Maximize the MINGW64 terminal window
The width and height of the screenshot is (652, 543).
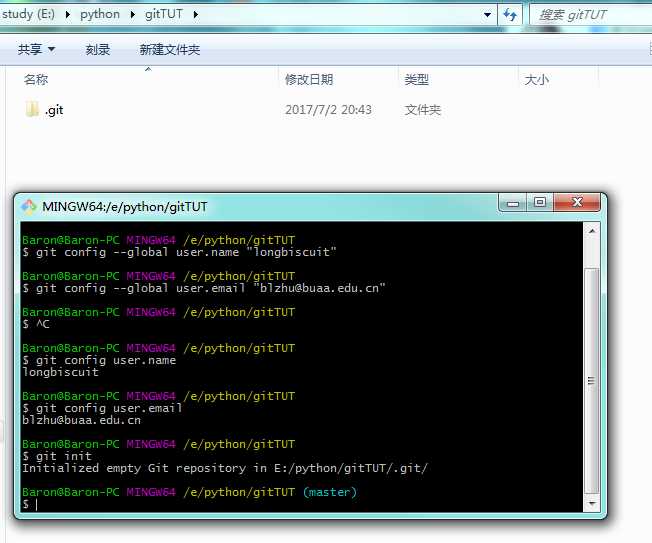click(540, 202)
